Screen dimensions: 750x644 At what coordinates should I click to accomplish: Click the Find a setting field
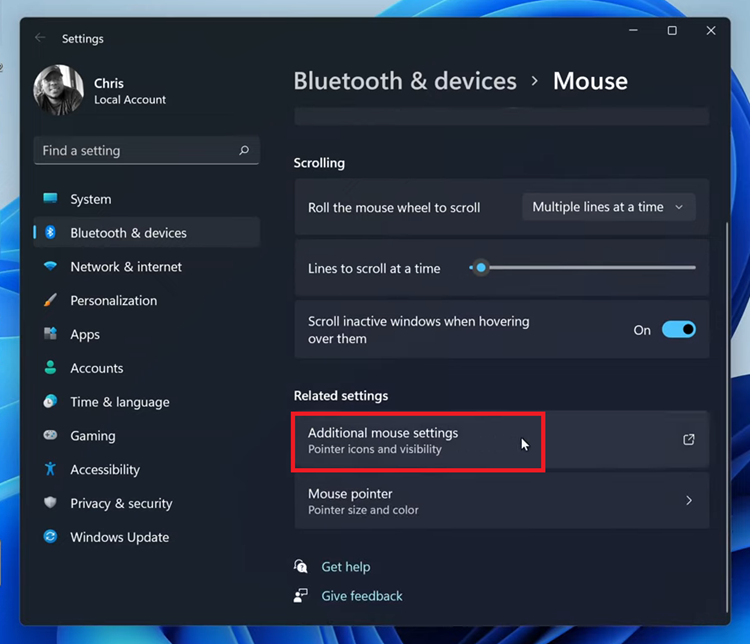click(x=147, y=150)
